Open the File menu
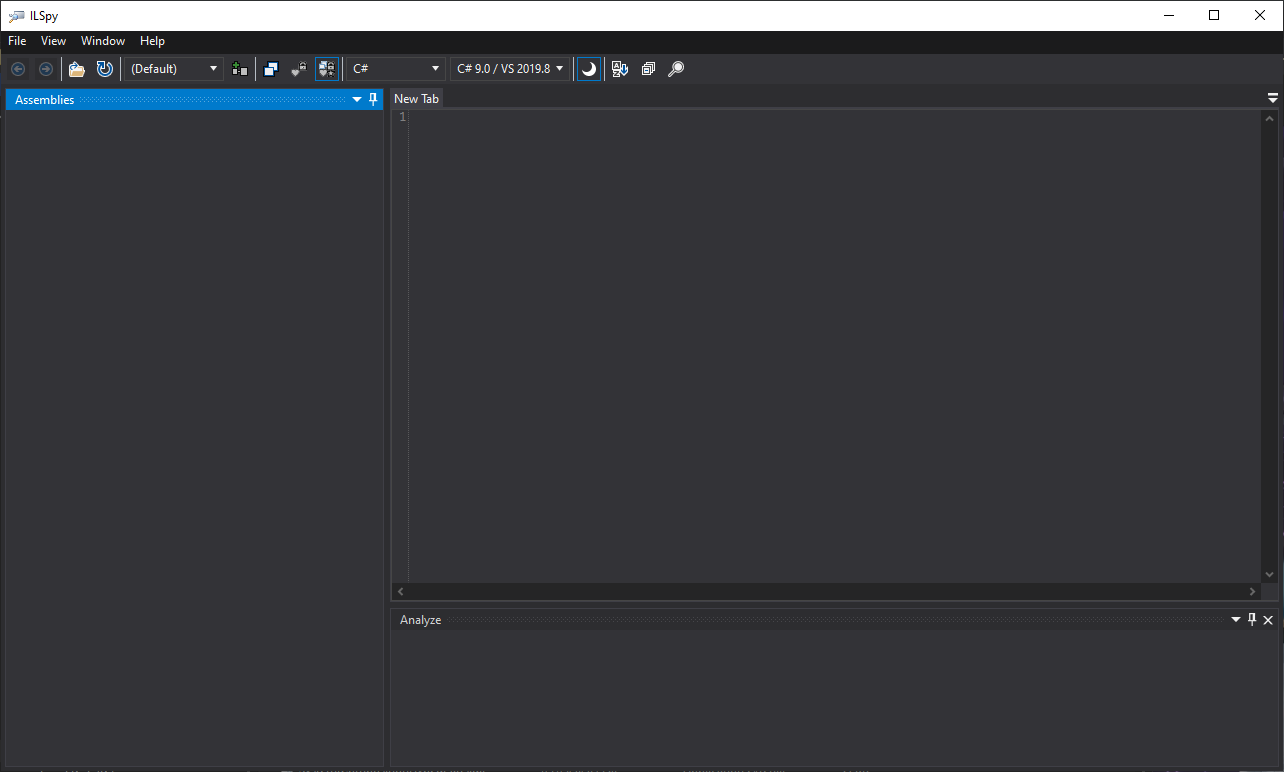1284x772 pixels. [17, 41]
